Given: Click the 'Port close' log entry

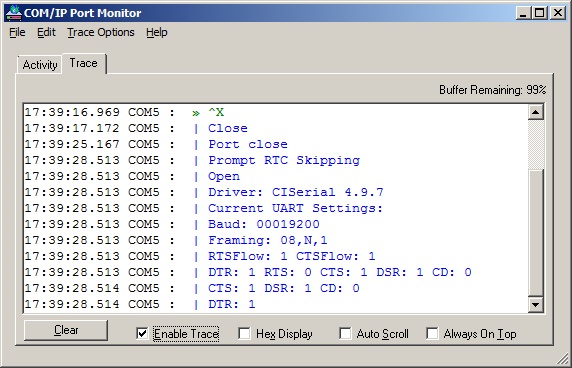Looking at the screenshot, I should (276, 144).
